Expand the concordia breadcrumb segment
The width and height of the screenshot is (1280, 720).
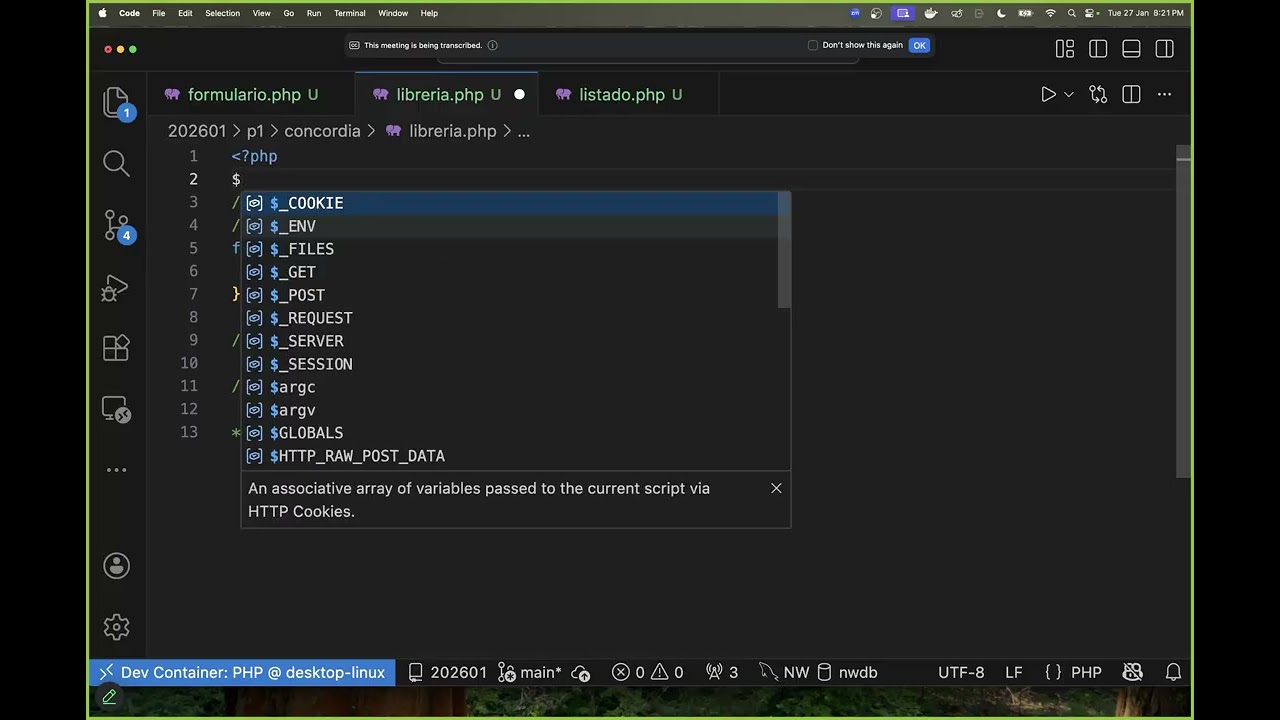[x=322, y=131]
